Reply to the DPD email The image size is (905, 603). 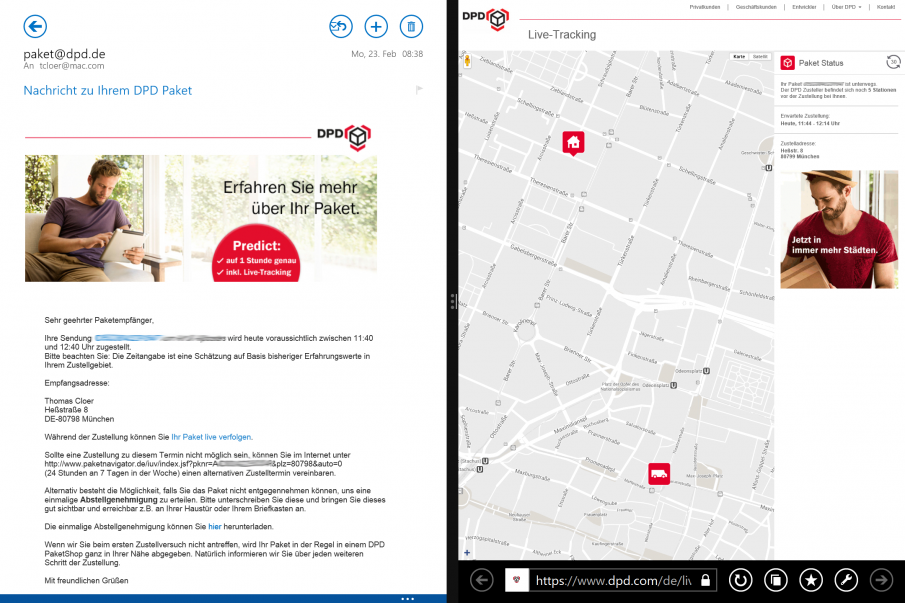(341, 27)
